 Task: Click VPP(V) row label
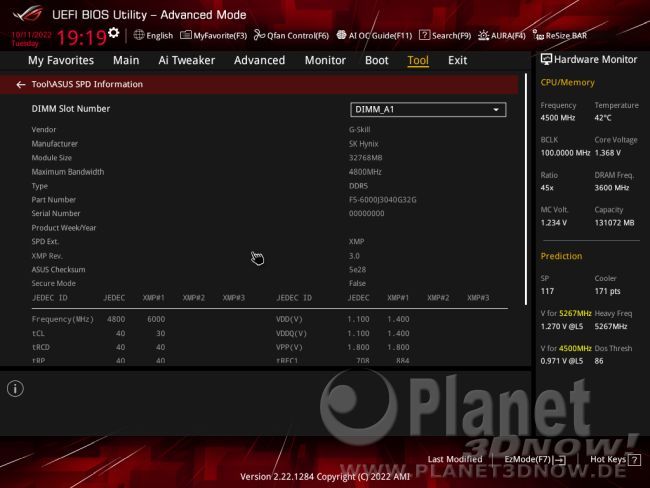[x=289, y=347]
